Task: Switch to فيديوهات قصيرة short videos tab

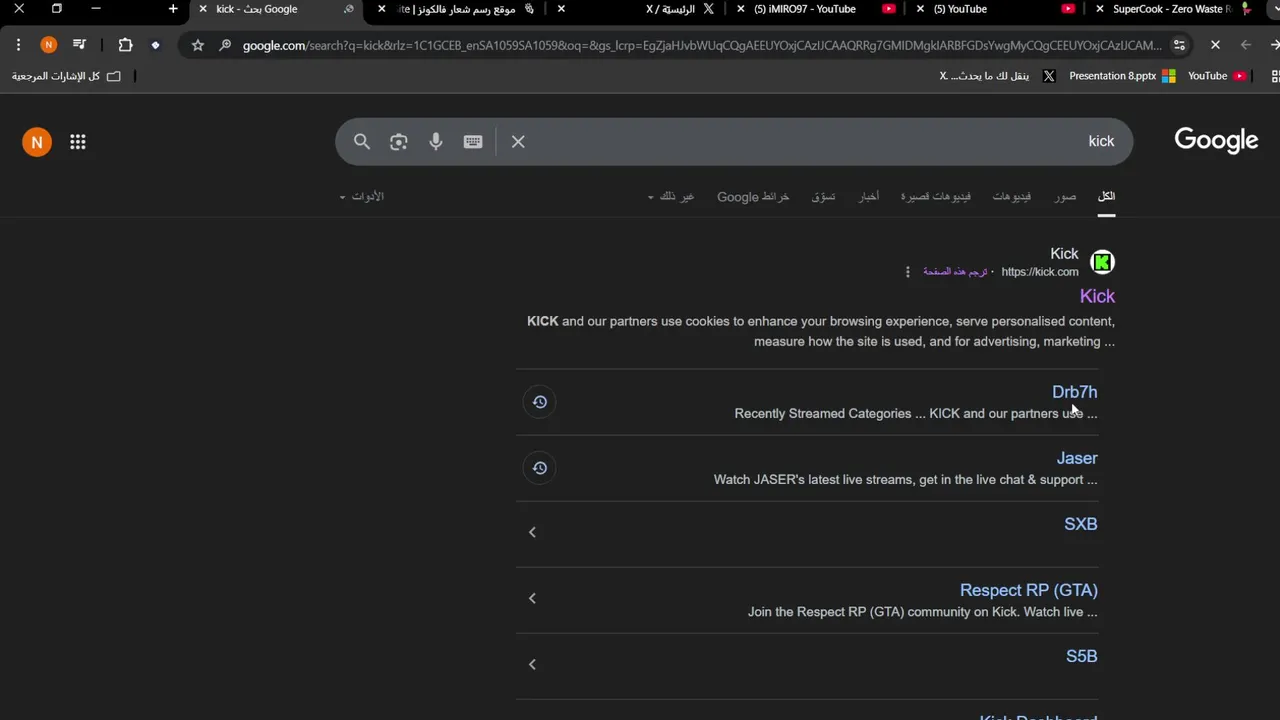Action: coord(936,197)
